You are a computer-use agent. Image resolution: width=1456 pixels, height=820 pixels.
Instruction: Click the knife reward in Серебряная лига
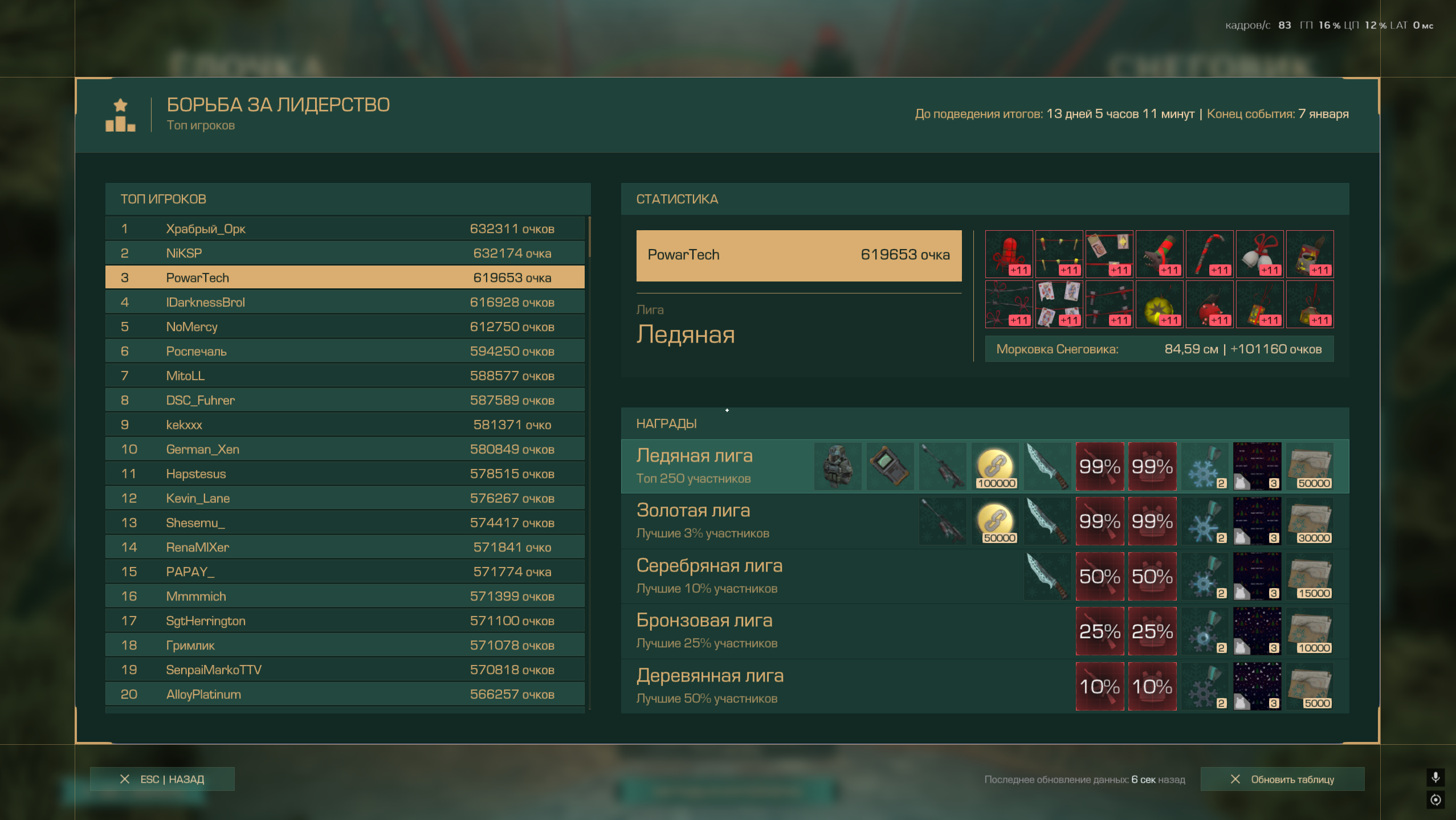point(1047,576)
